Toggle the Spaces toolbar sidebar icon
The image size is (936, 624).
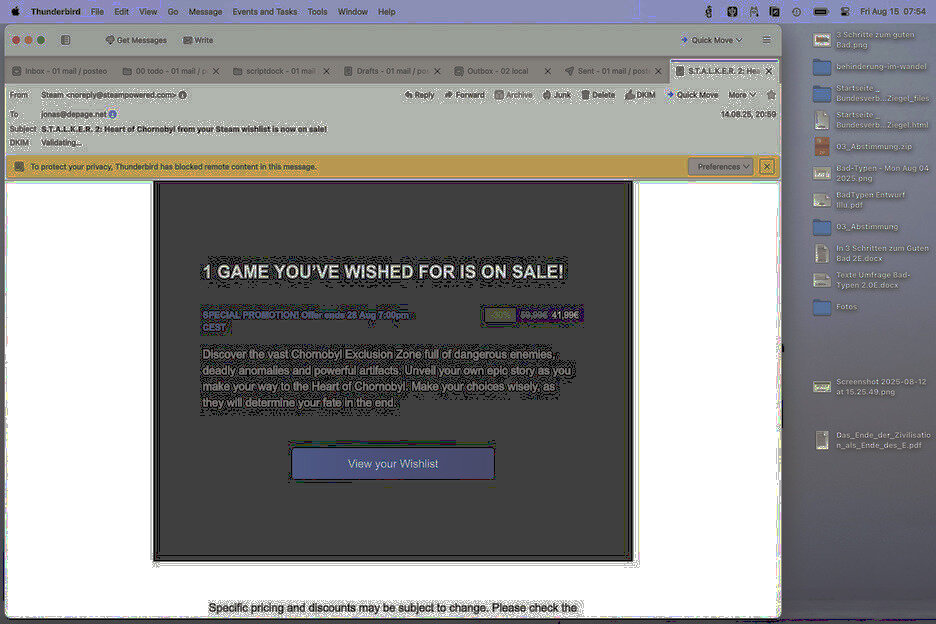65,40
